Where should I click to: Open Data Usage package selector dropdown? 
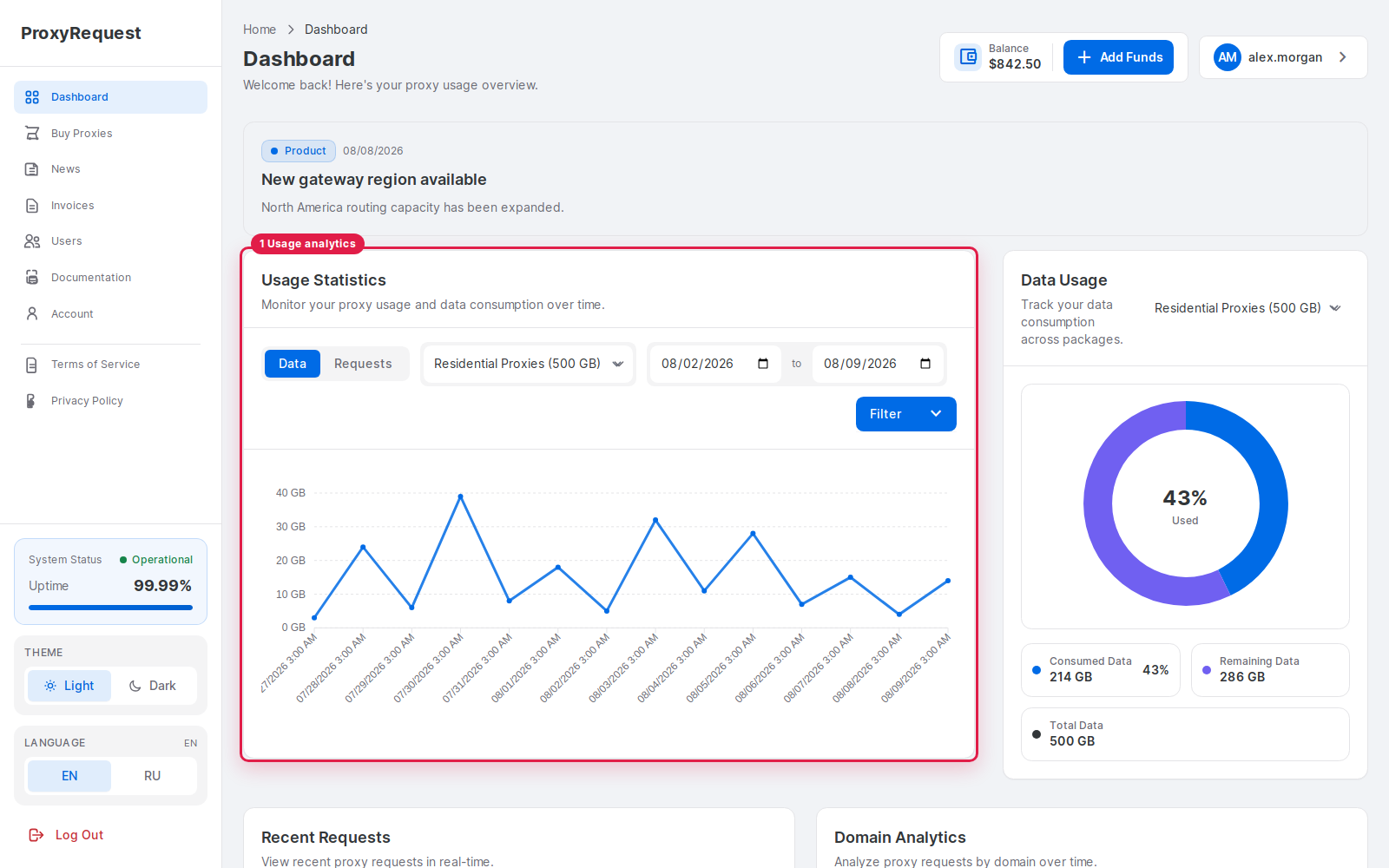tap(1247, 308)
